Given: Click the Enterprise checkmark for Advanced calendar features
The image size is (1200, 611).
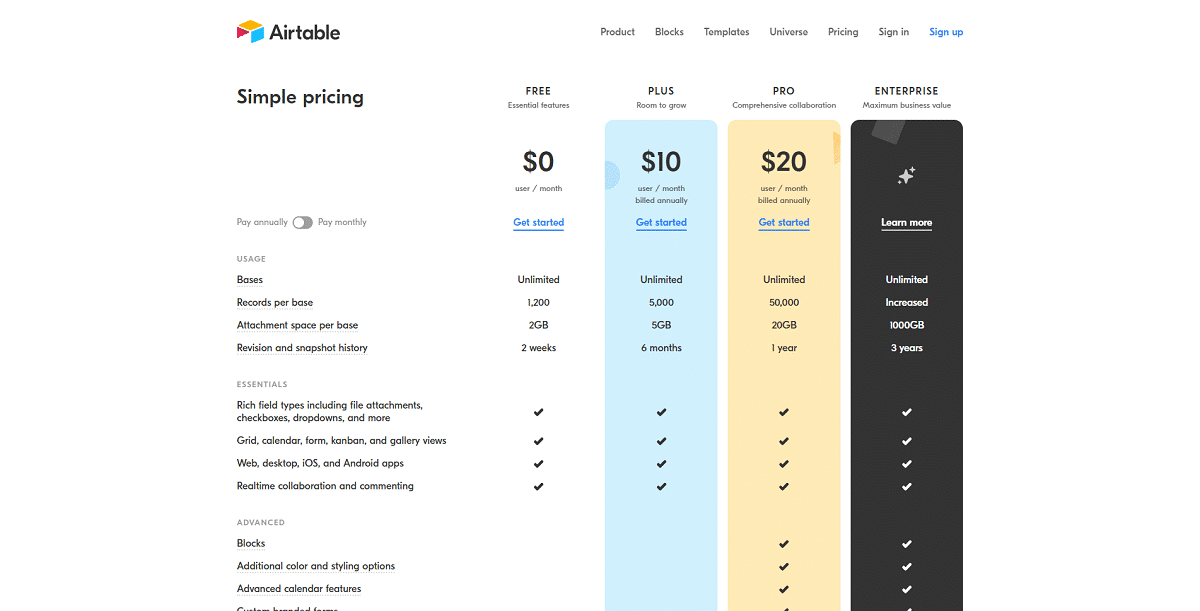Looking at the screenshot, I should point(906,588).
